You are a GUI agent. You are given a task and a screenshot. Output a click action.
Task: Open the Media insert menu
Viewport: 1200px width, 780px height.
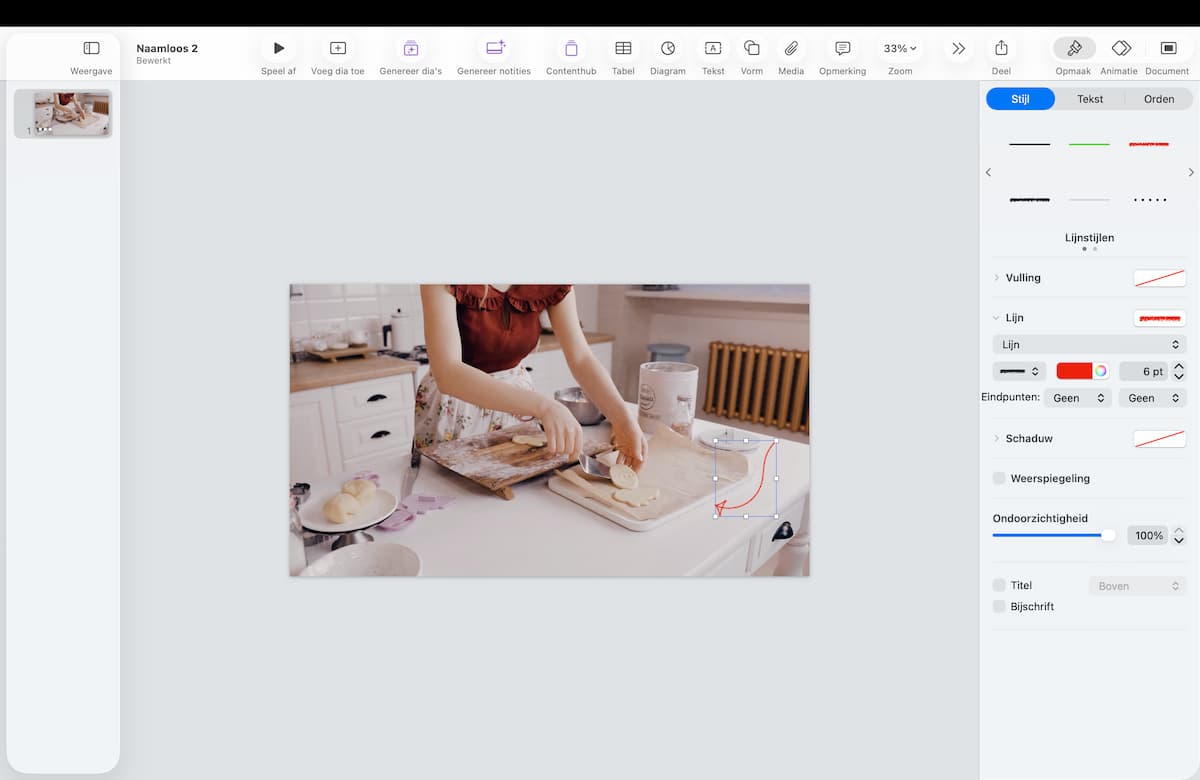(791, 48)
